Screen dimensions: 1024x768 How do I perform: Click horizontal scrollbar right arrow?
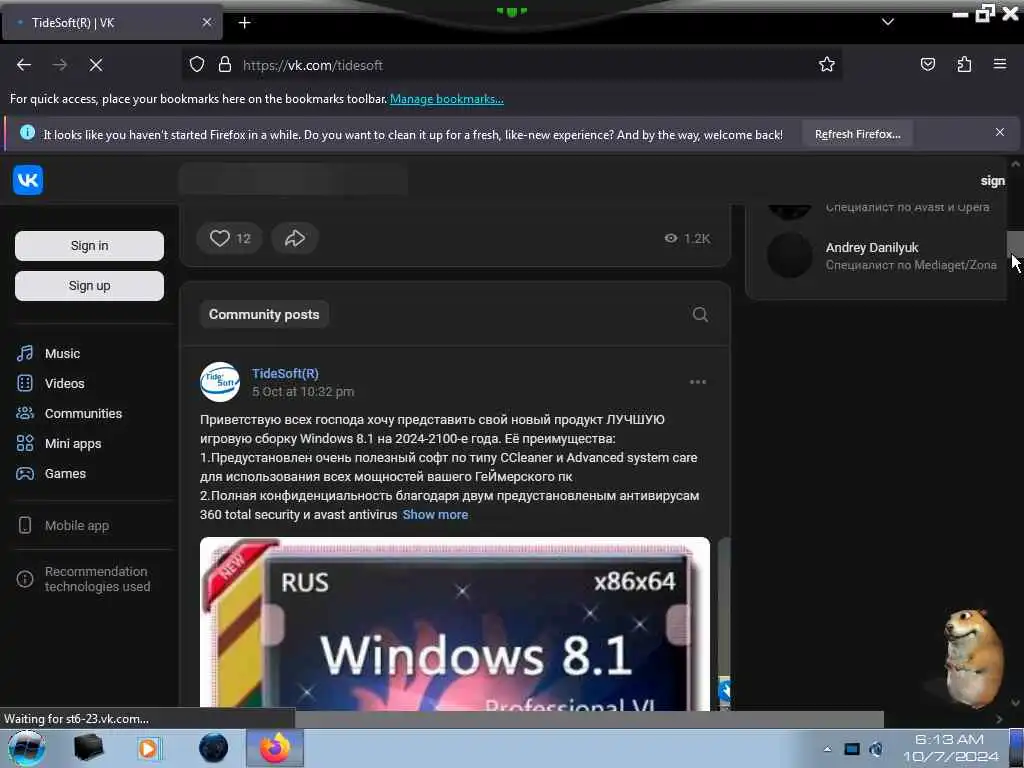999,719
